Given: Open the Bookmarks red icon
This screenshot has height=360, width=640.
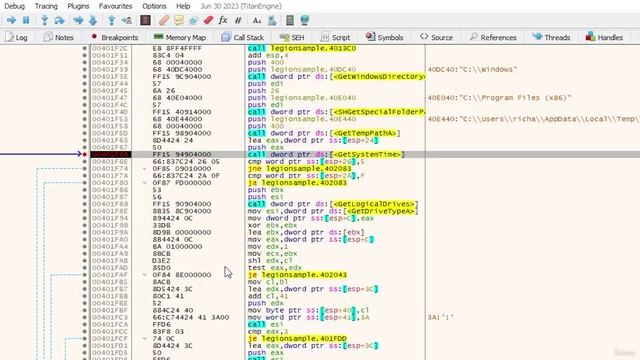Looking at the screenshot, I should click(208, 20).
